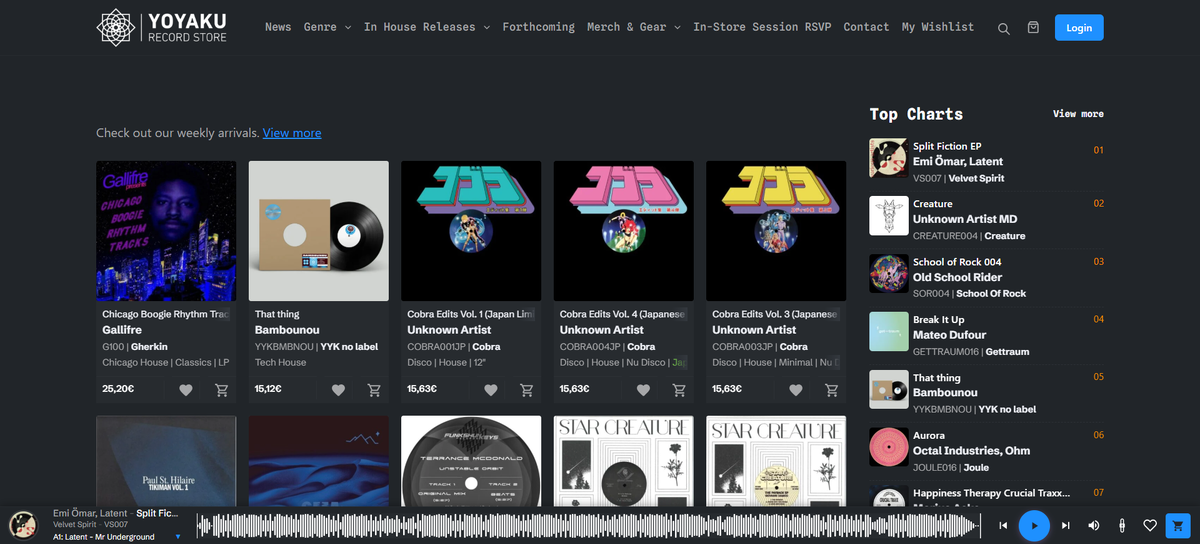
Task: Add Gallifre record to cart
Action: point(222,390)
